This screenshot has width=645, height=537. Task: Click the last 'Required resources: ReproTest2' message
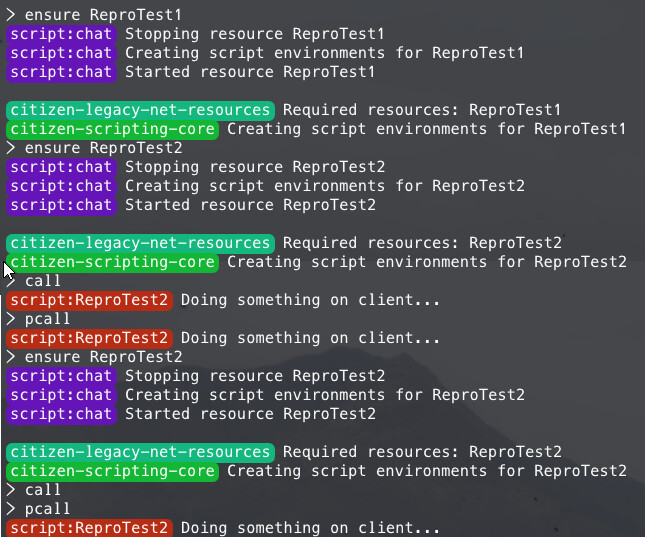422,452
